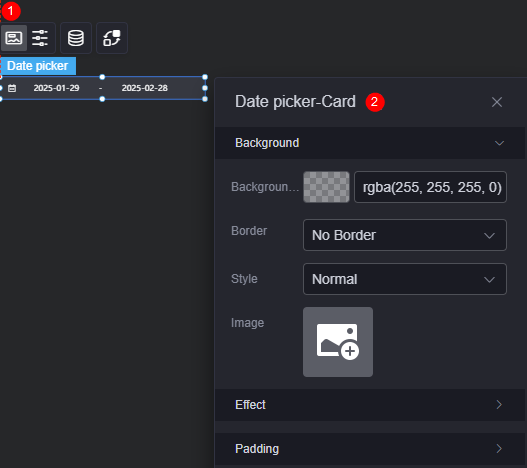Screen dimensions: 527x468
Task: Click the Date picker label tag
Action: [38, 66]
